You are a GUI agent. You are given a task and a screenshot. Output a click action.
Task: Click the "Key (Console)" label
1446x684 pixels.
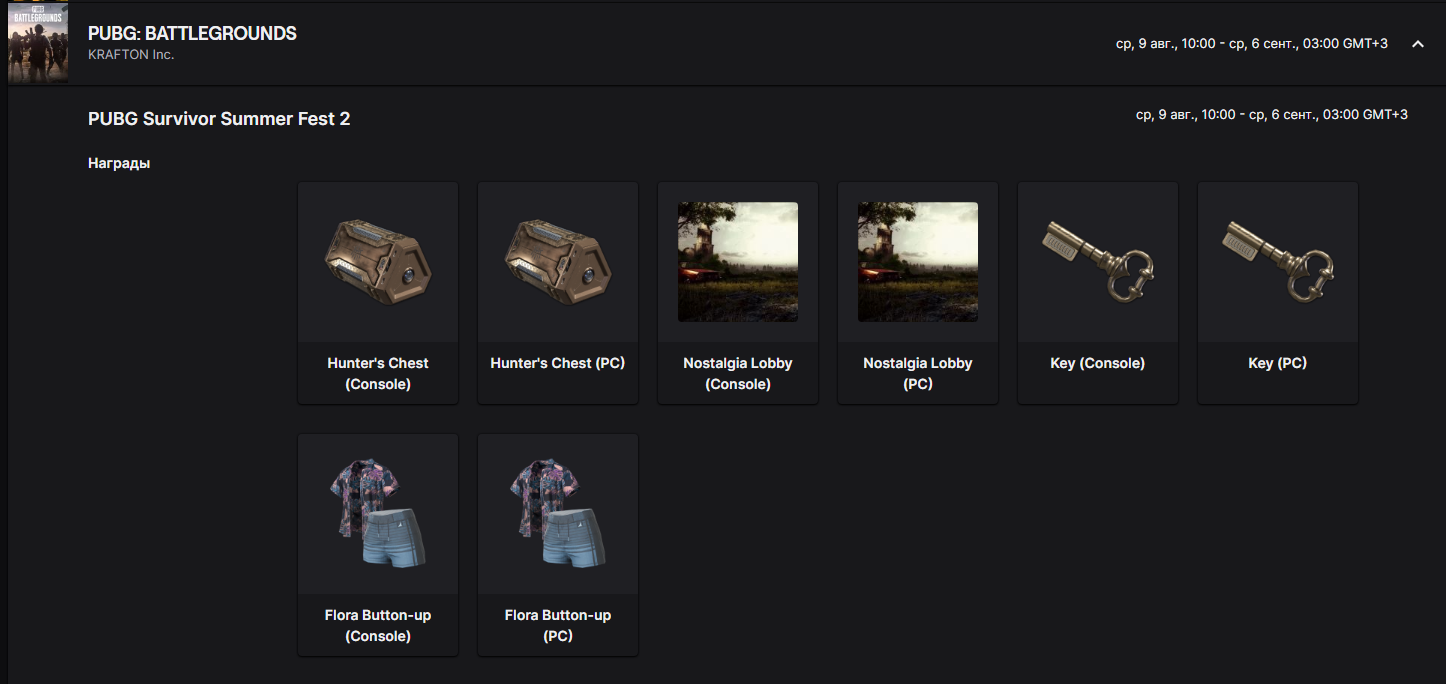(x=1098, y=363)
